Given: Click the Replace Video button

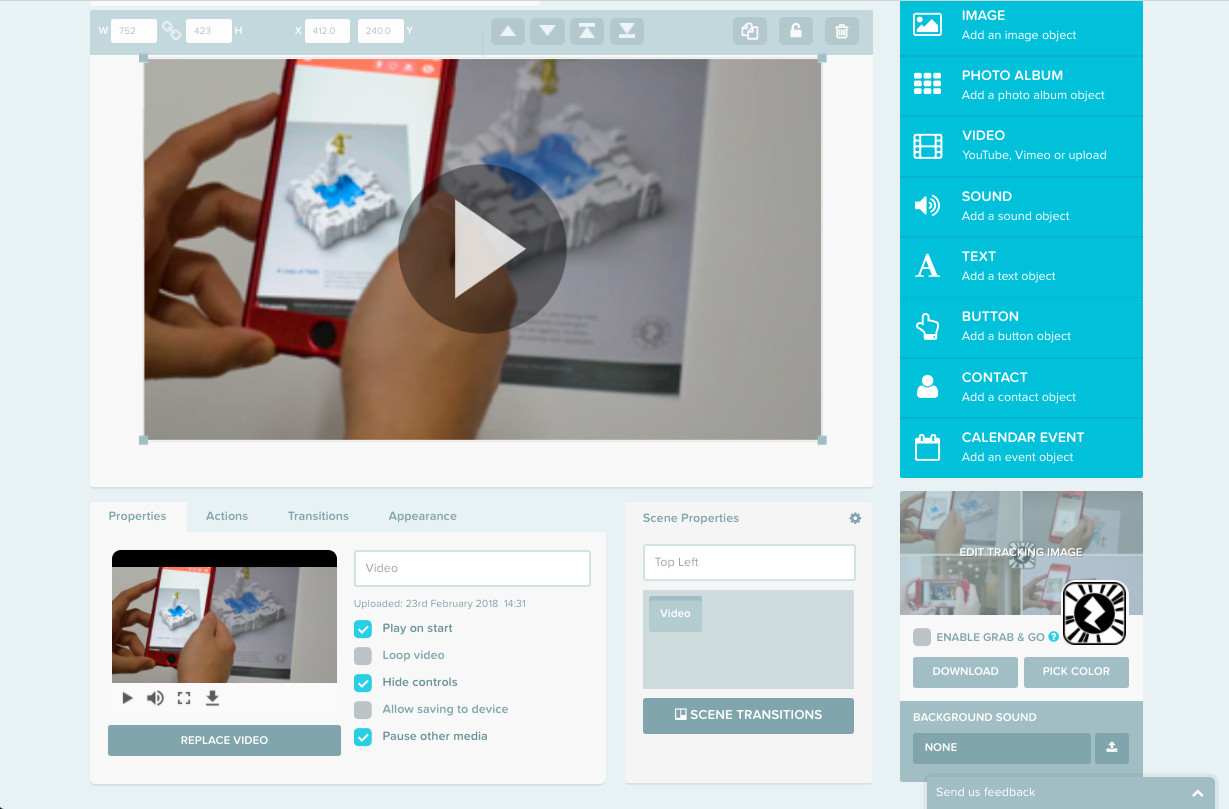Looking at the screenshot, I should [x=224, y=740].
